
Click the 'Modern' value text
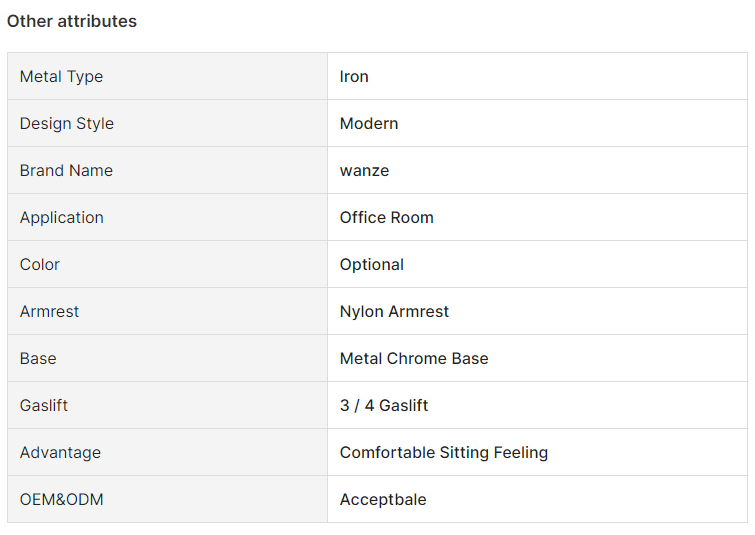pos(369,123)
